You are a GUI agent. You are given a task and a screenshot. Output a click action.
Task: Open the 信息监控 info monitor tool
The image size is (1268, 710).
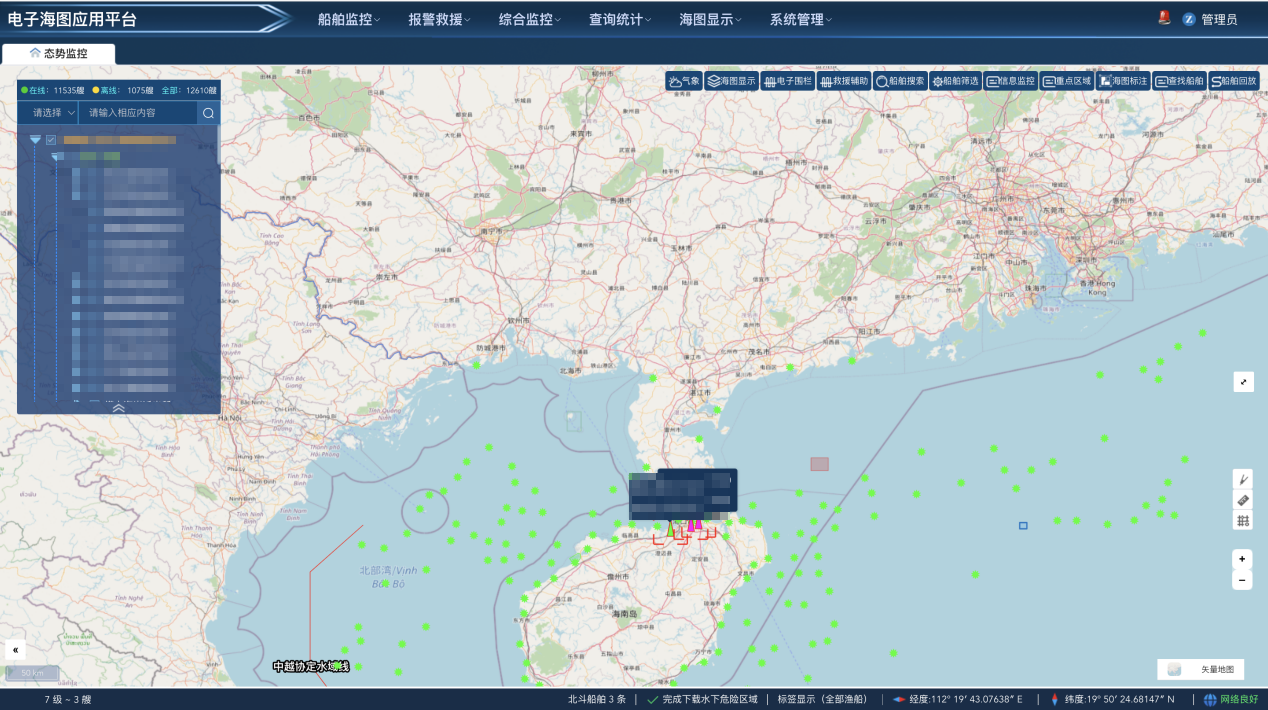(1011, 81)
